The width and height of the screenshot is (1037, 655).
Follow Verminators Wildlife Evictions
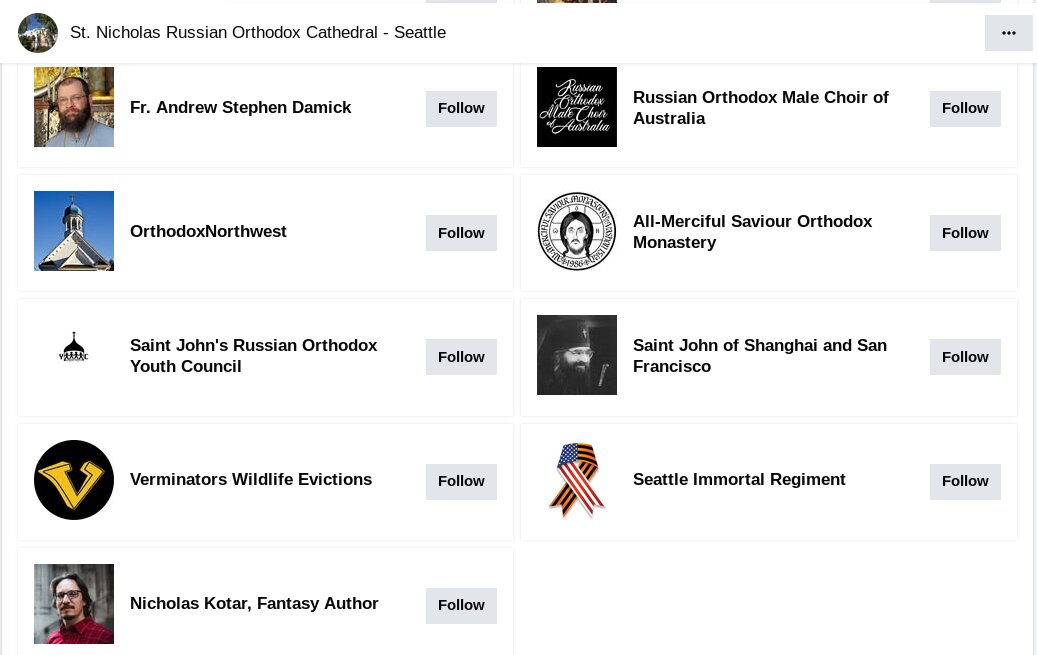(461, 482)
